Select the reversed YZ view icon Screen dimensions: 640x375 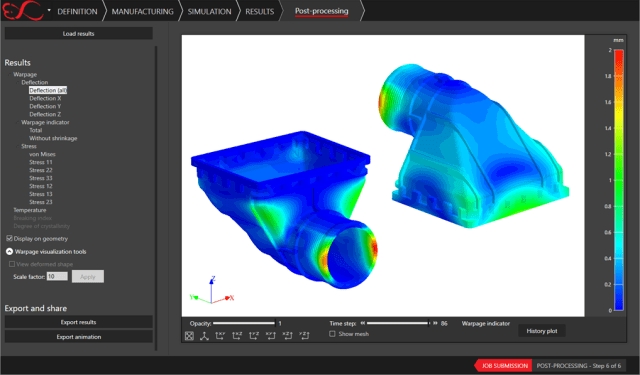(x=304, y=335)
